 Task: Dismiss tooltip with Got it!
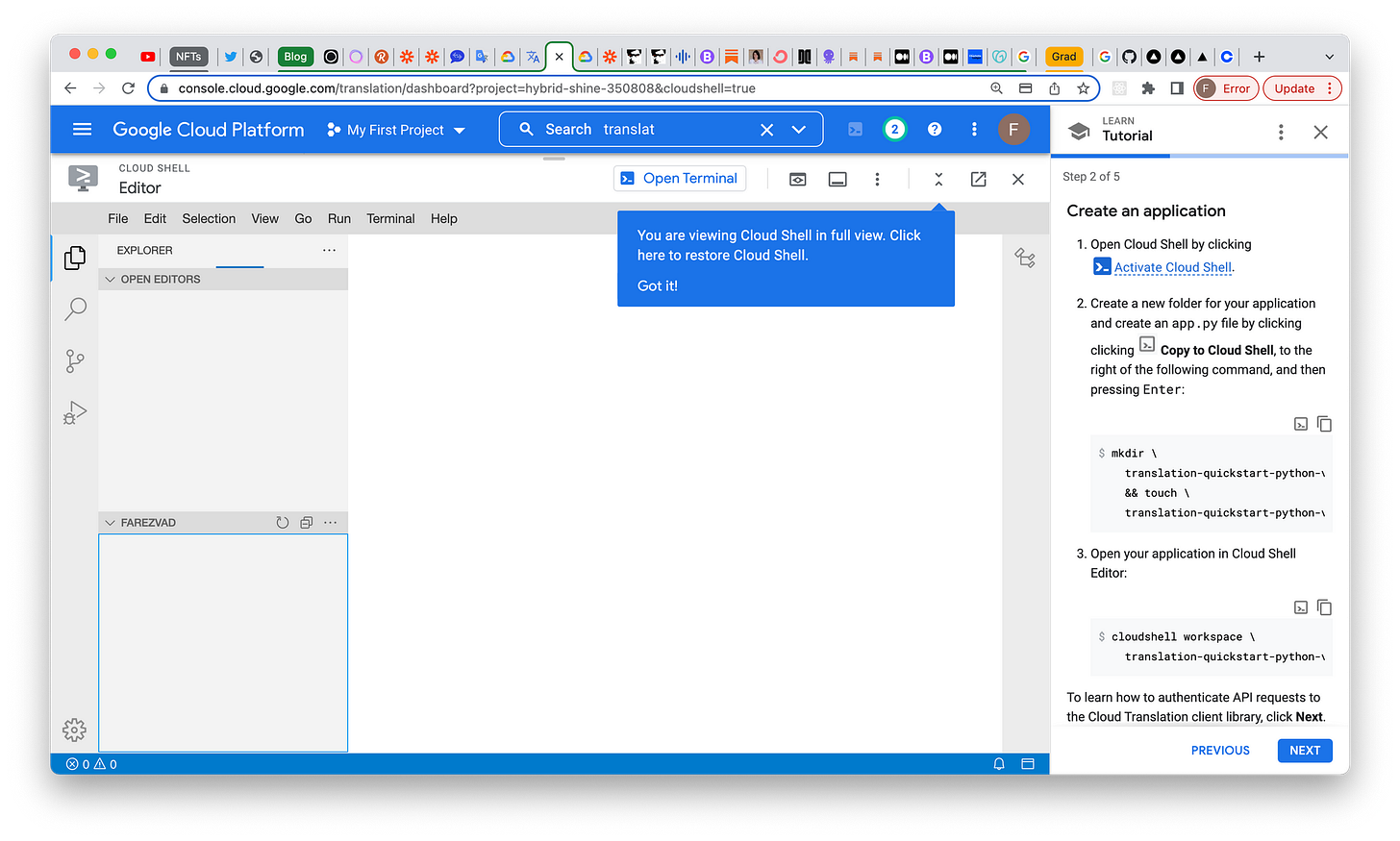point(658,286)
